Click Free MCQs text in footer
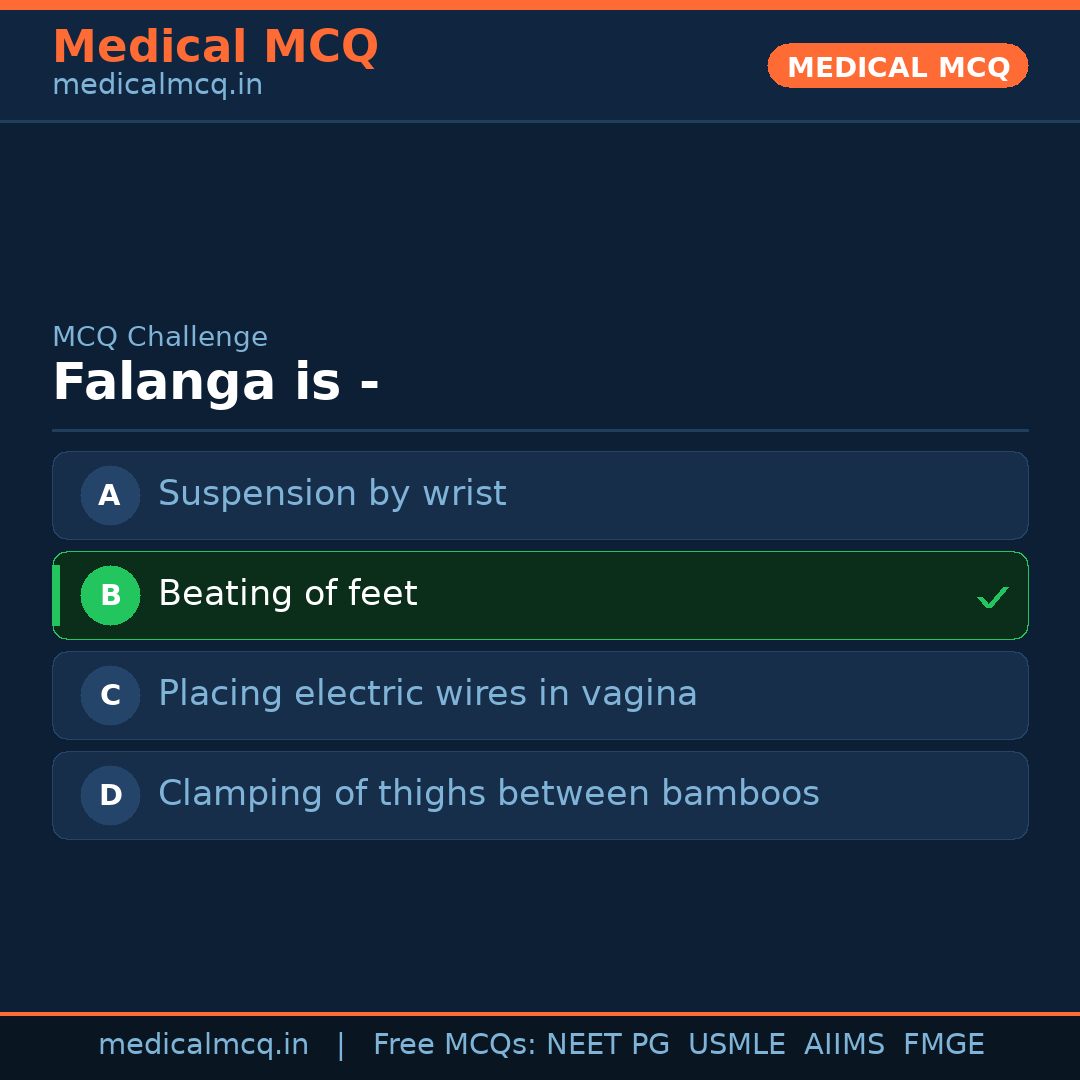This screenshot has width=1080, height=1080. click(455, 1045)
